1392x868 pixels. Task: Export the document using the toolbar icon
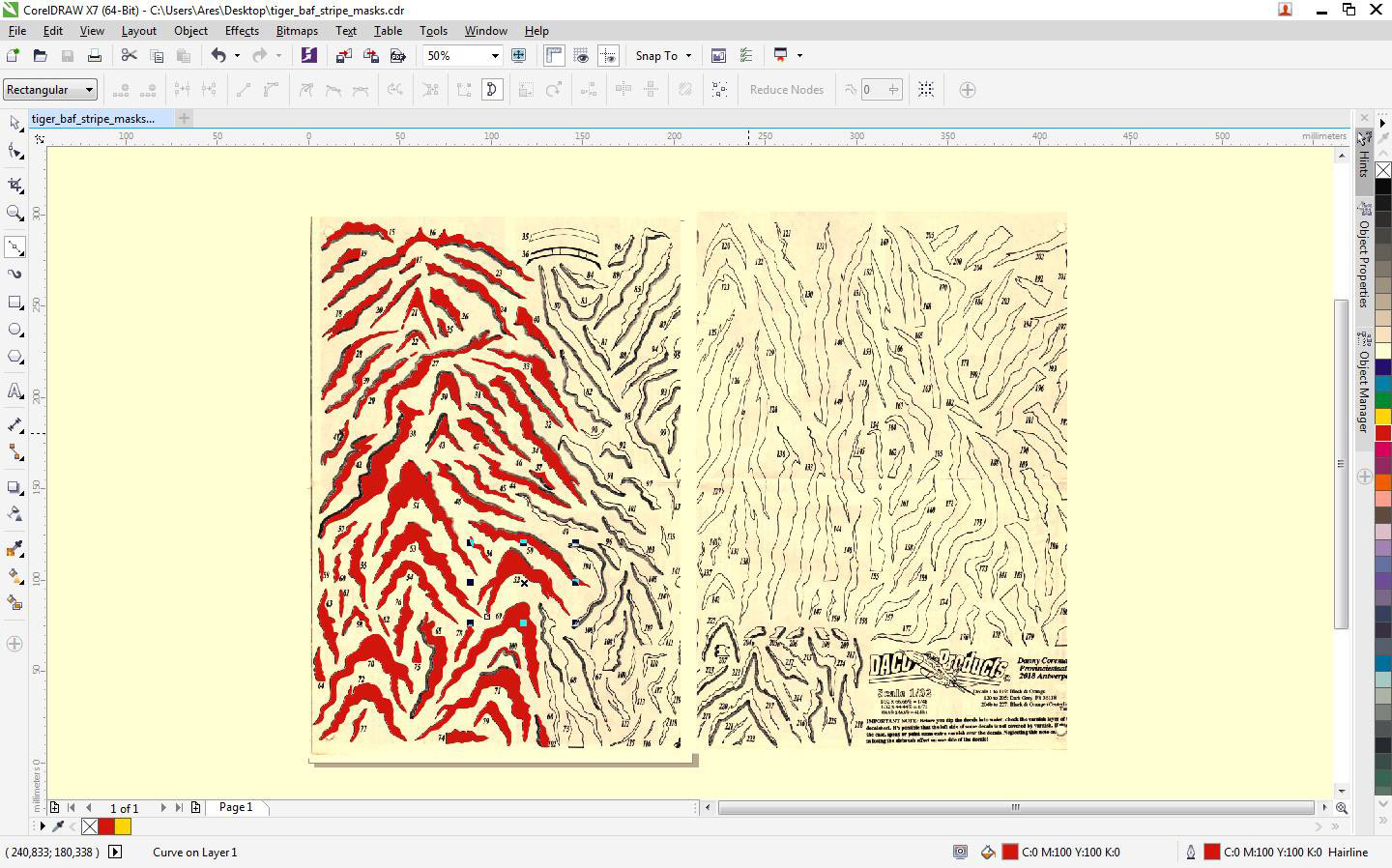(x=370, y=56)
